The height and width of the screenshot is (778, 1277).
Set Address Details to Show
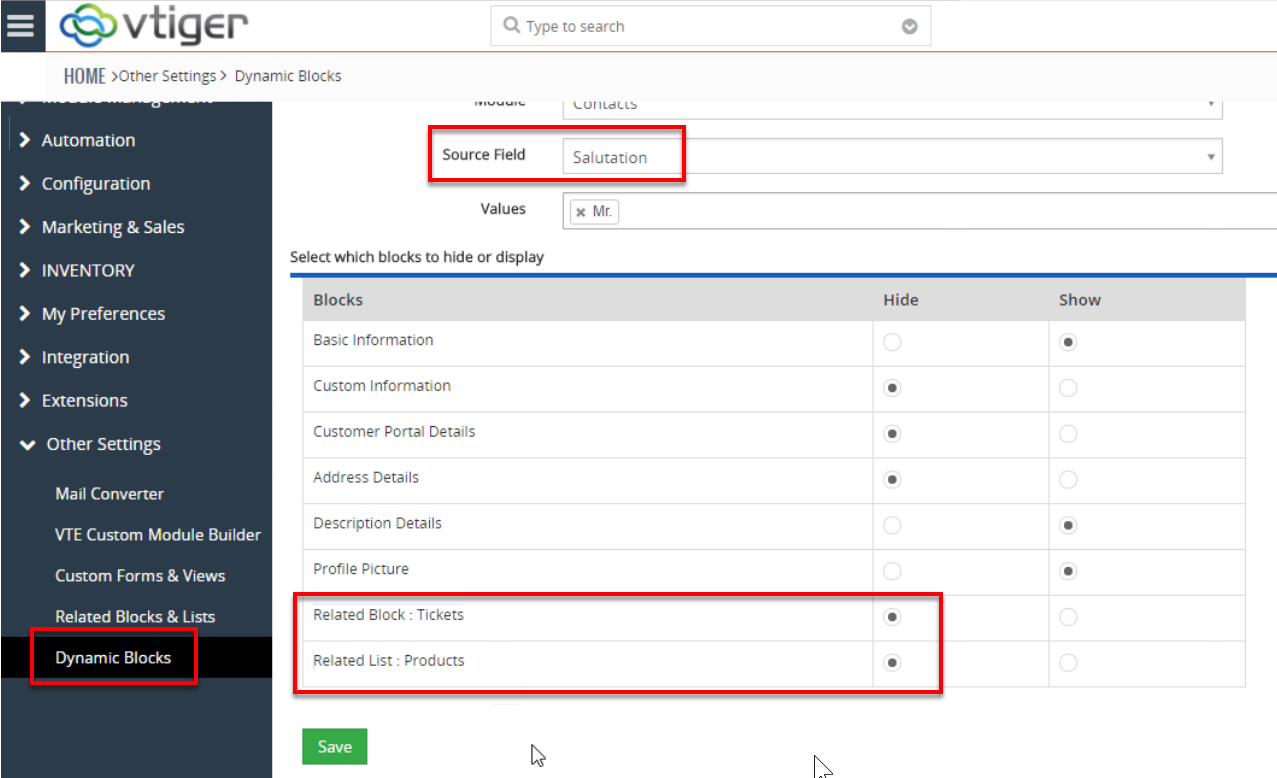click(x=1068, y=480)
